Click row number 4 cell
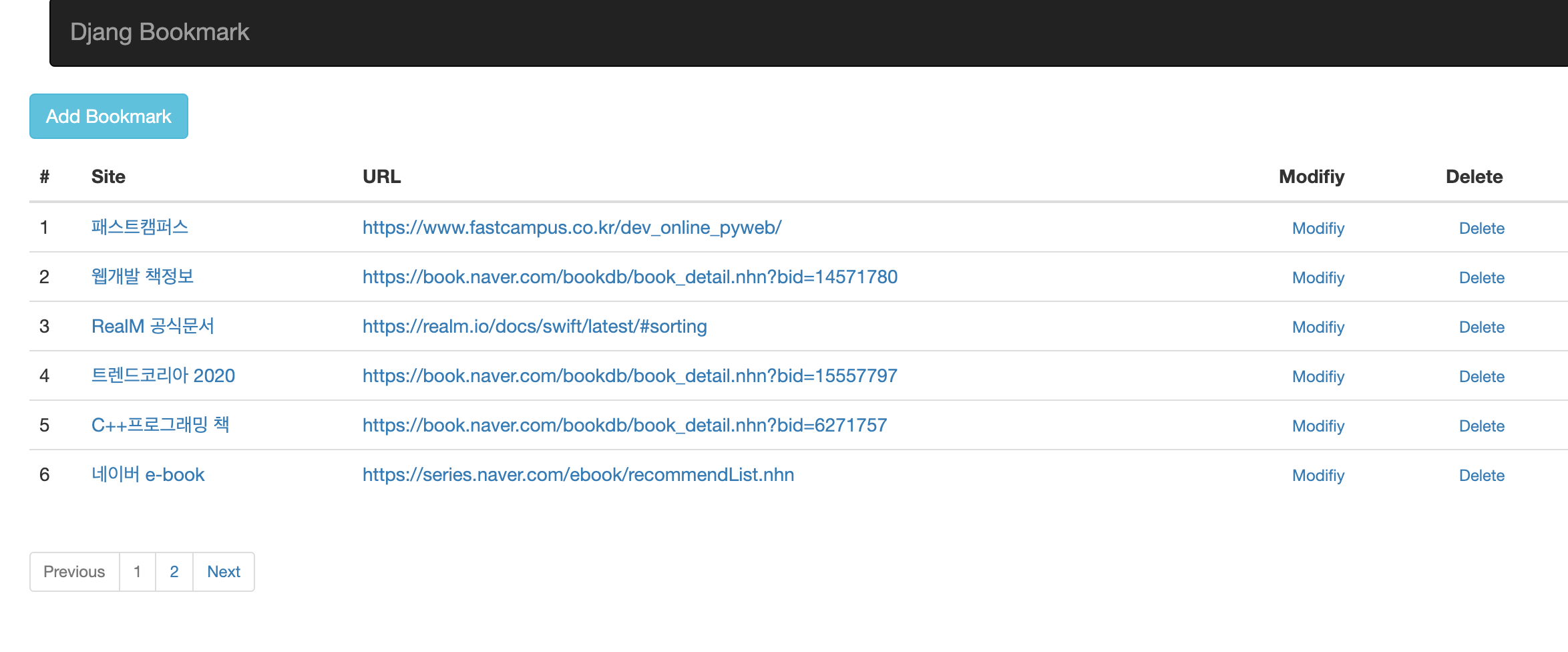This screenshot has height=652, width=1568. coord(44,376)
